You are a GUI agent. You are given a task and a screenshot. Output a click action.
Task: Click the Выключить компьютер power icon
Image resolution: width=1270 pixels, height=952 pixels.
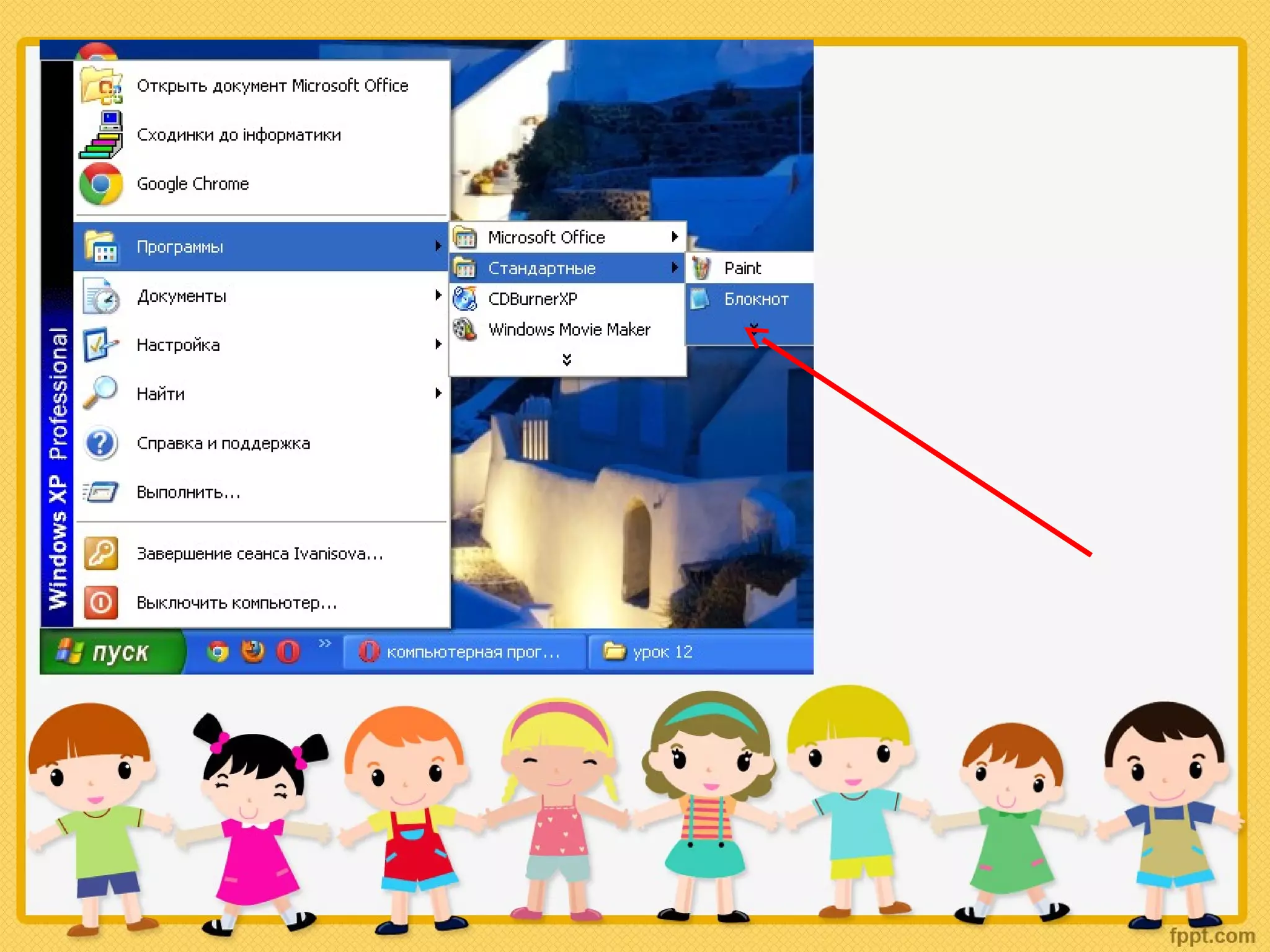pyautogui.click(x=100, y=602)
